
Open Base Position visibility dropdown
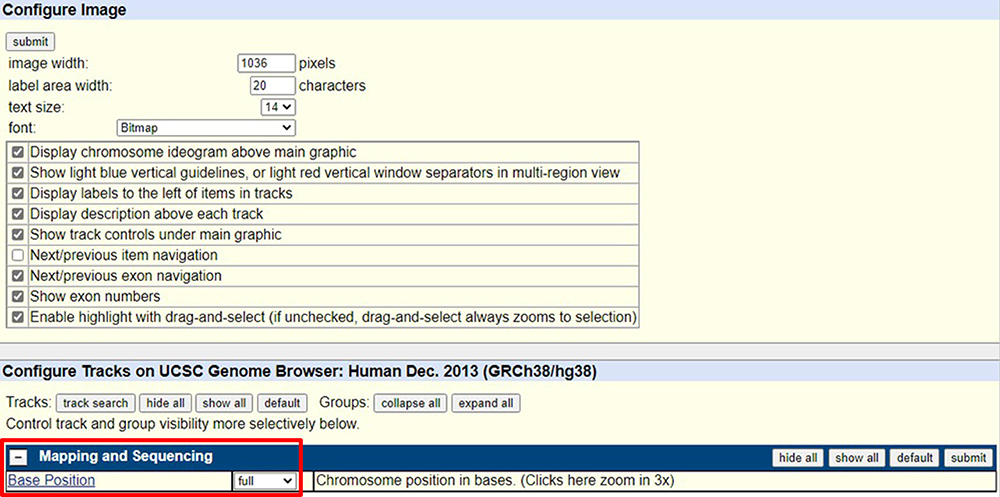266,481
